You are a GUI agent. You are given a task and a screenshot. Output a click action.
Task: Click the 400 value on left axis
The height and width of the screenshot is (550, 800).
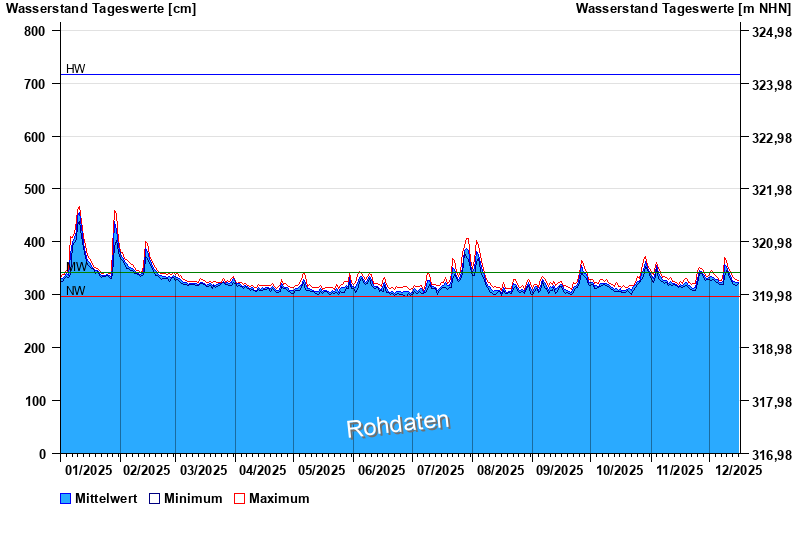pyautogui.click(x=35, y=242)
